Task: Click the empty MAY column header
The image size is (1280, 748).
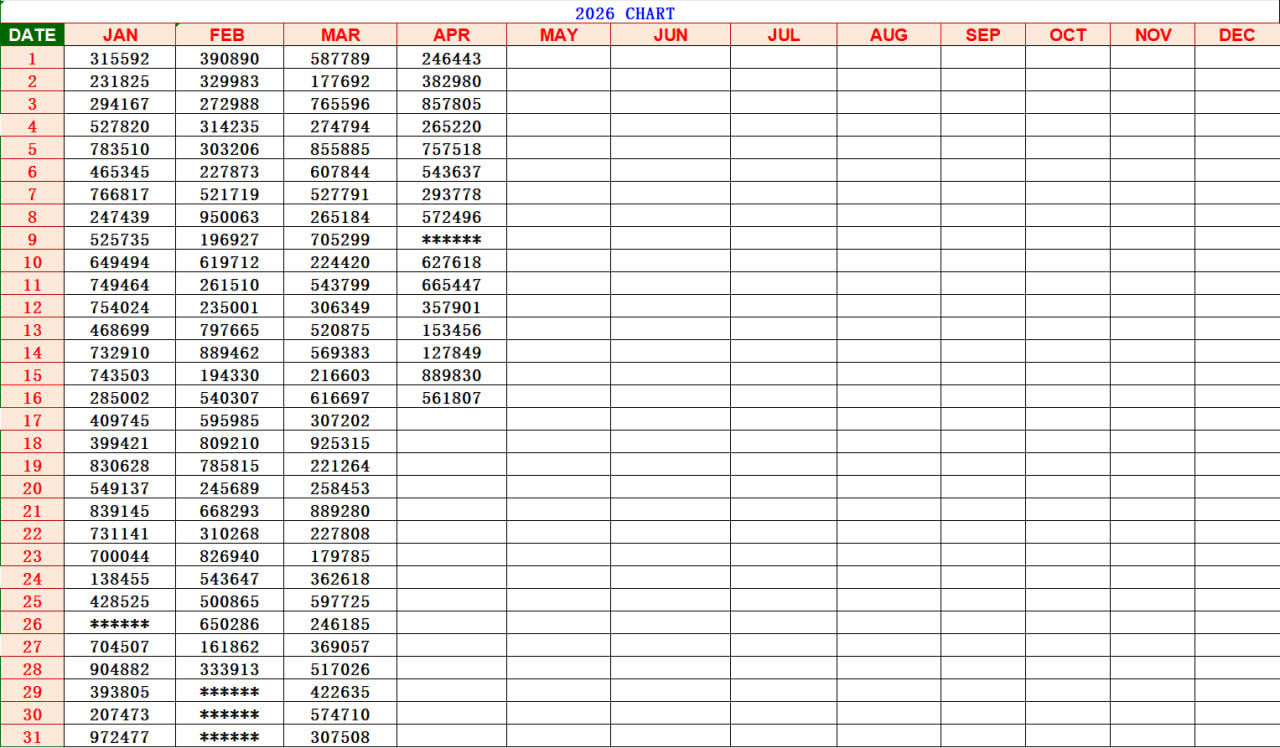Action: (x=558, y=35)
